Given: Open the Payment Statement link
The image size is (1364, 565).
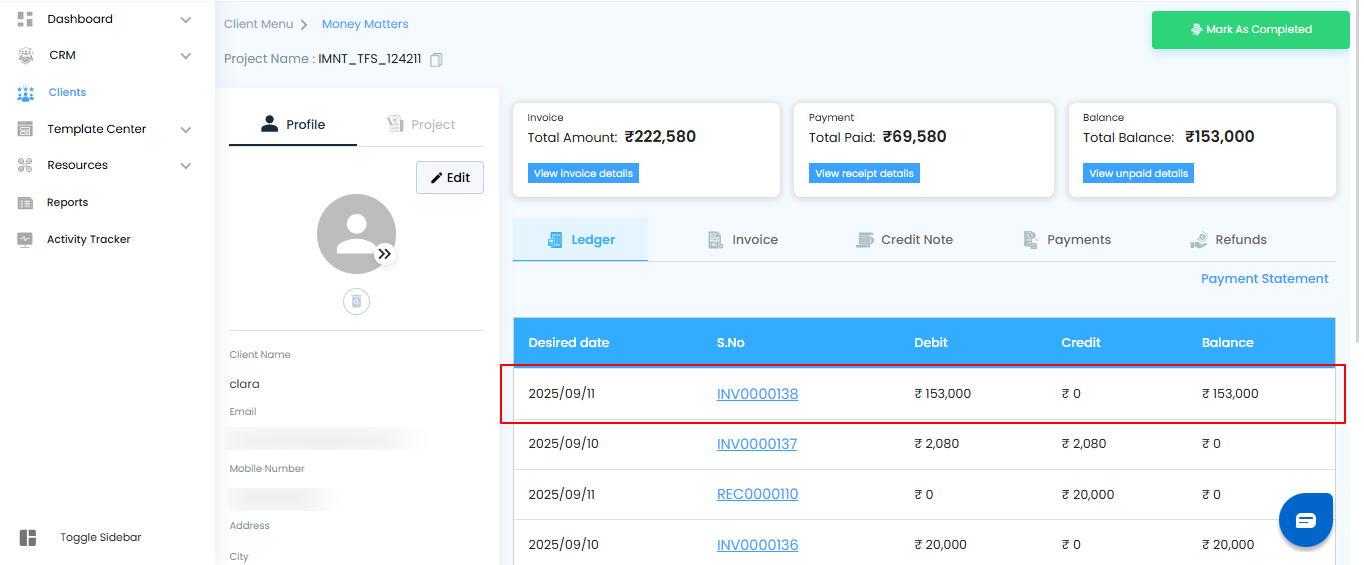Looking at the screenshot, I should [x=1265, y=279].
